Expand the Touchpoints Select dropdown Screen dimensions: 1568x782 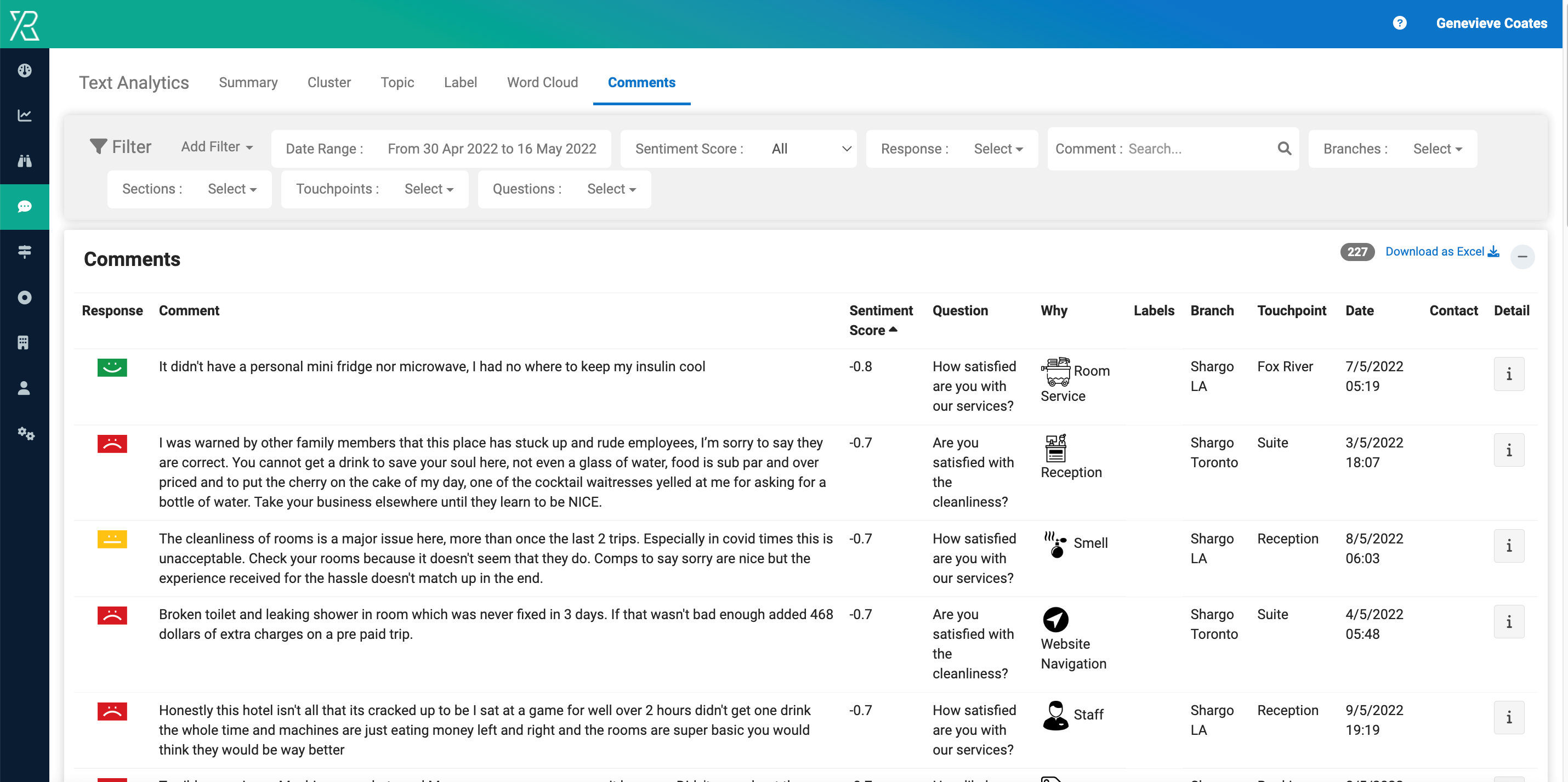(x=429, y=189)
